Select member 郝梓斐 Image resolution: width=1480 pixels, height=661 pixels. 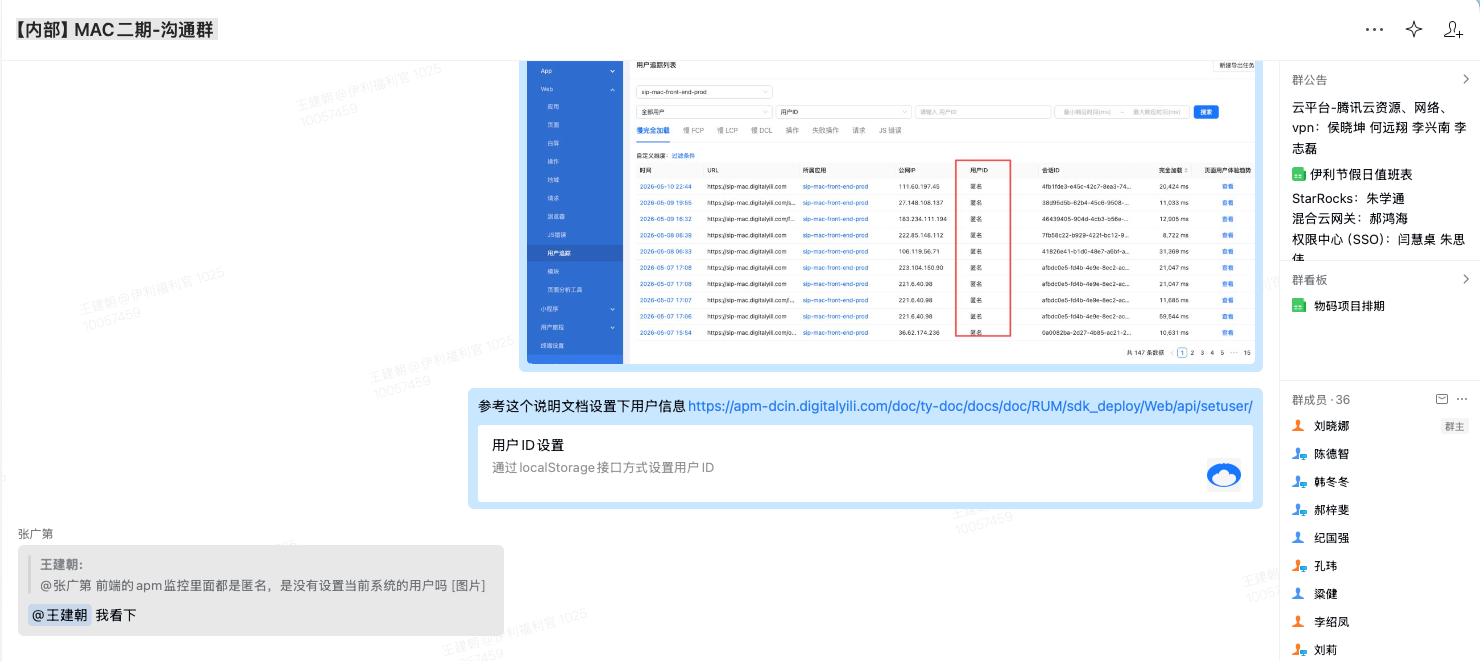(x=1331, y=510)
